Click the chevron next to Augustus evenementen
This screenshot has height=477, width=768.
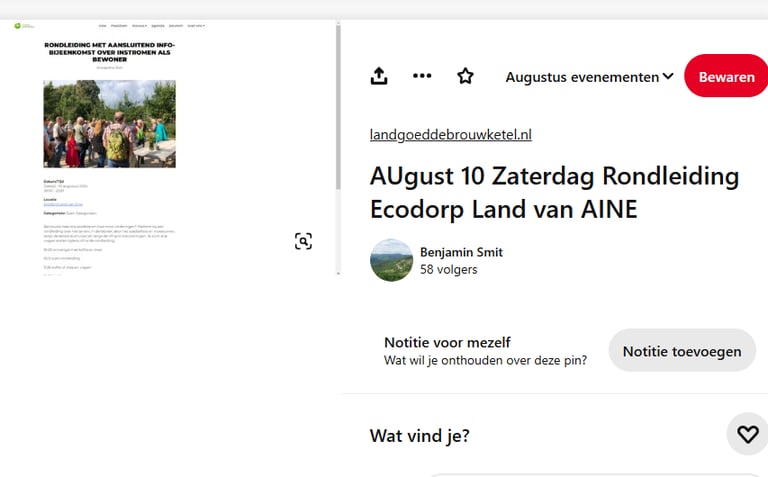click(x=668, y=77)
